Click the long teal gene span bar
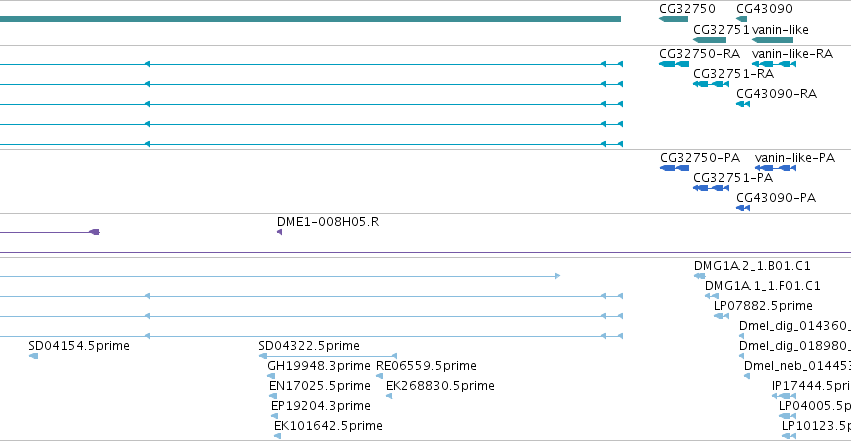851x441 pixels. tap(310, 19)
